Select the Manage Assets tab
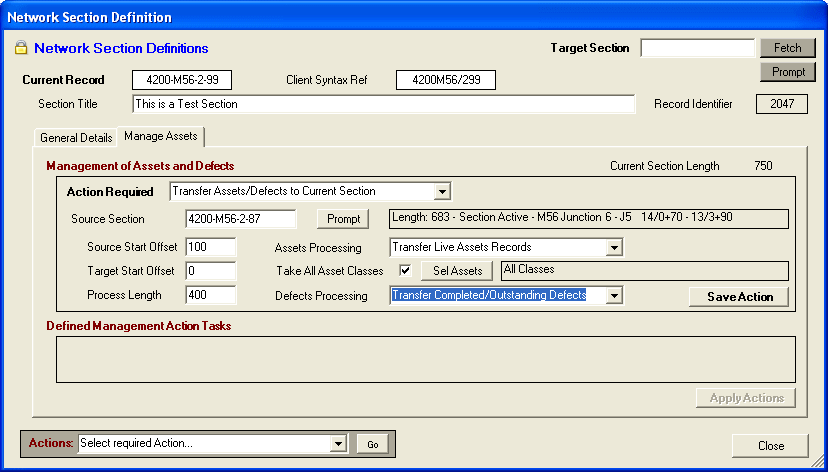 (x=161, y=136)
